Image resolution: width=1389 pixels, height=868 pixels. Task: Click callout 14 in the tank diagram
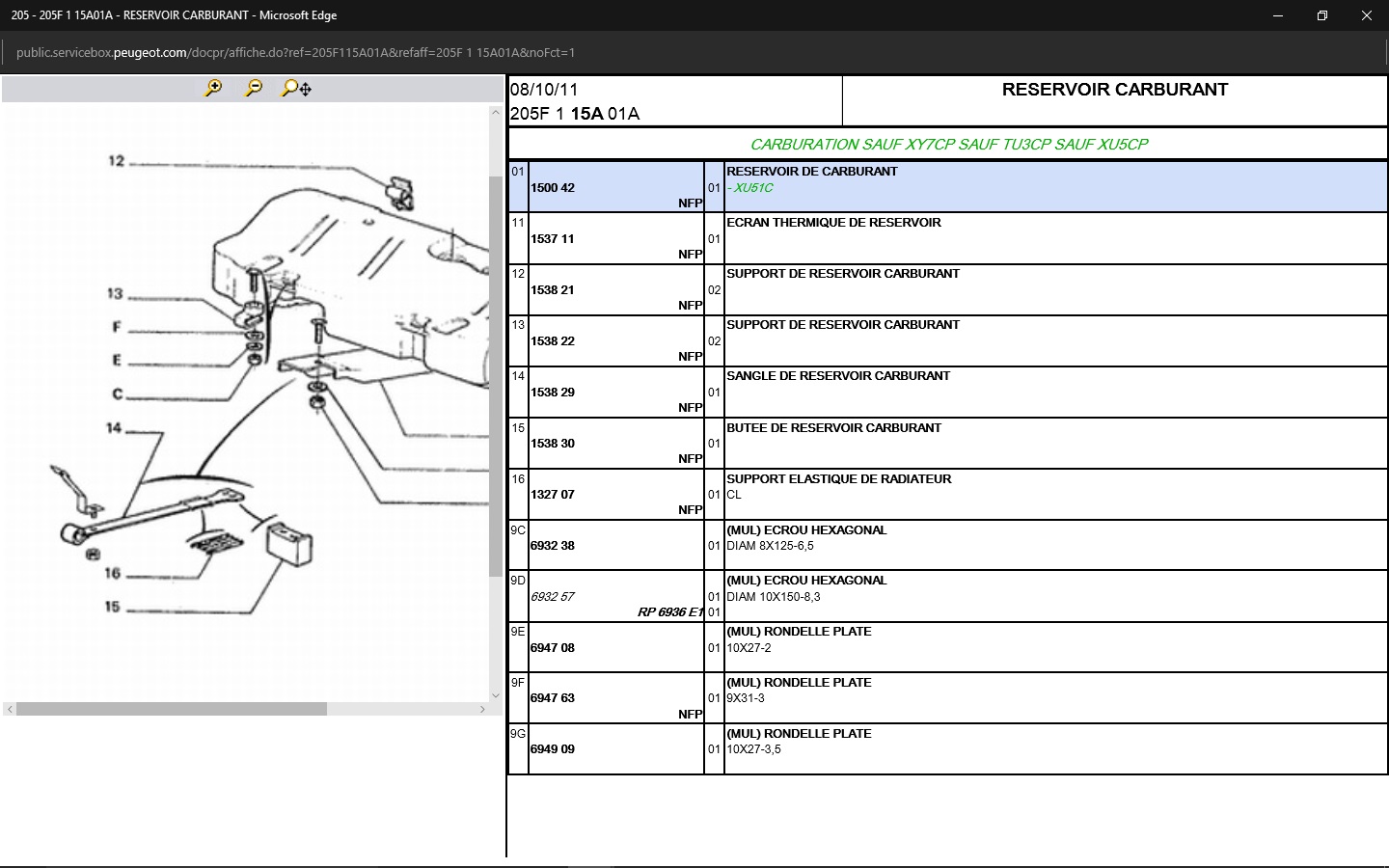114,428
